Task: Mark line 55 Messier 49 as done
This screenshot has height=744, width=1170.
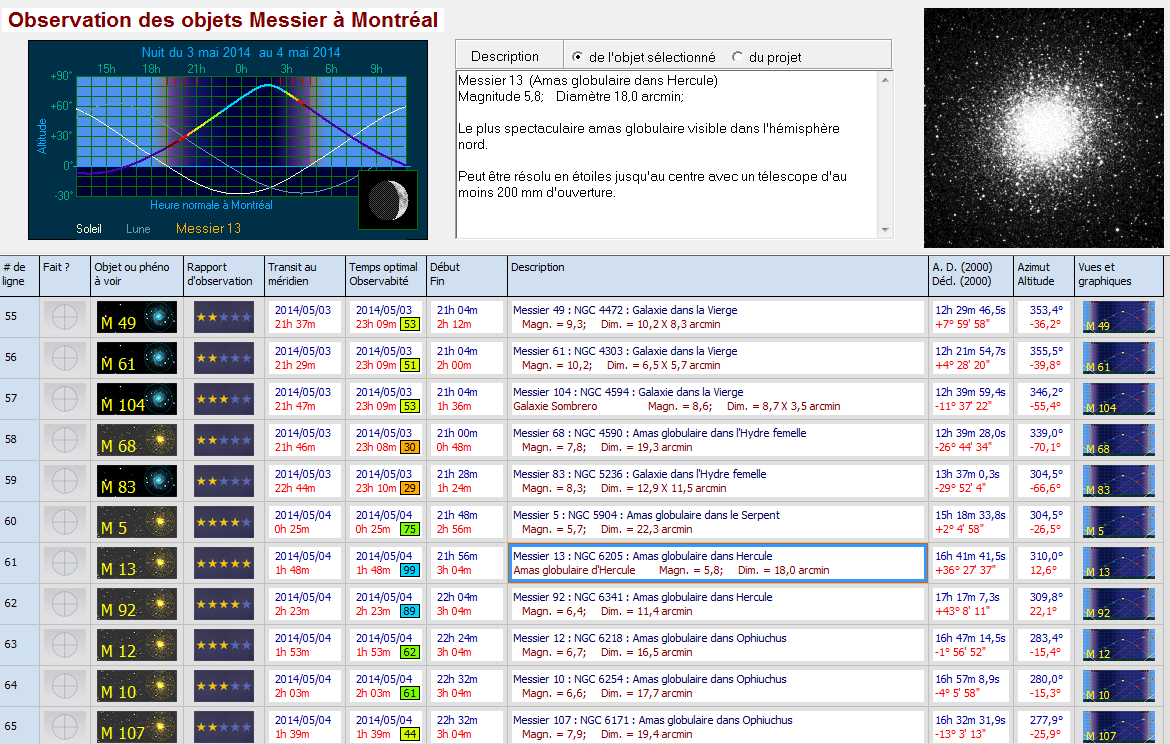Action: tap(63, 318)
